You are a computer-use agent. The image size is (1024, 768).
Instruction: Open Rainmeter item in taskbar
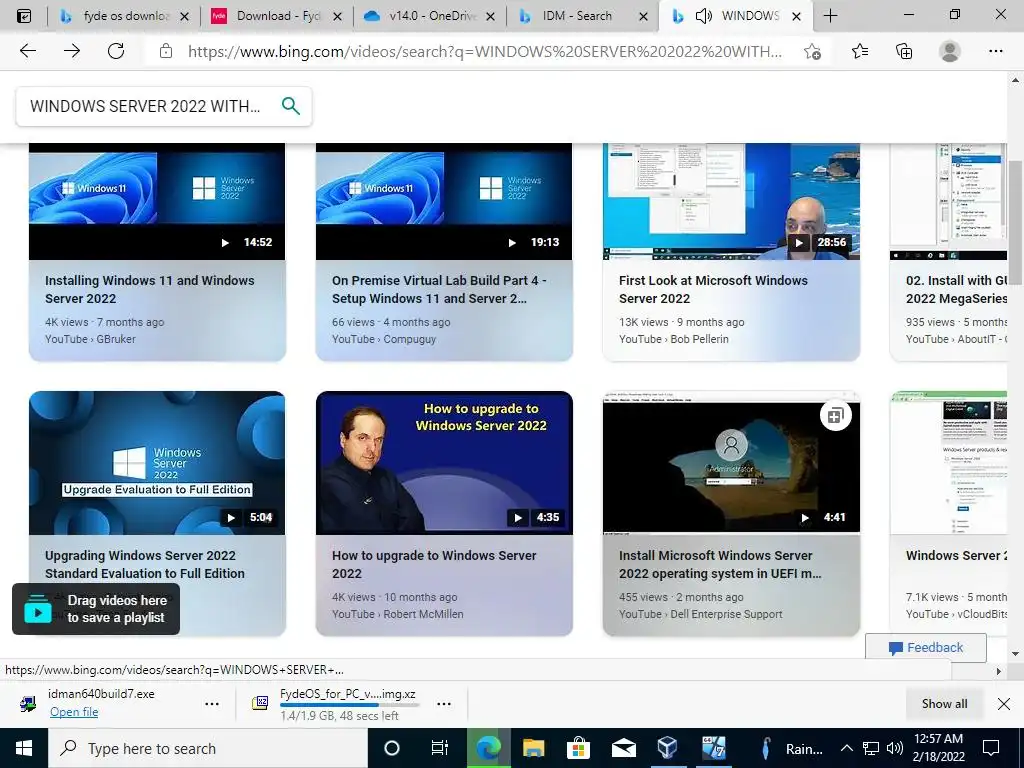[792, 748]
